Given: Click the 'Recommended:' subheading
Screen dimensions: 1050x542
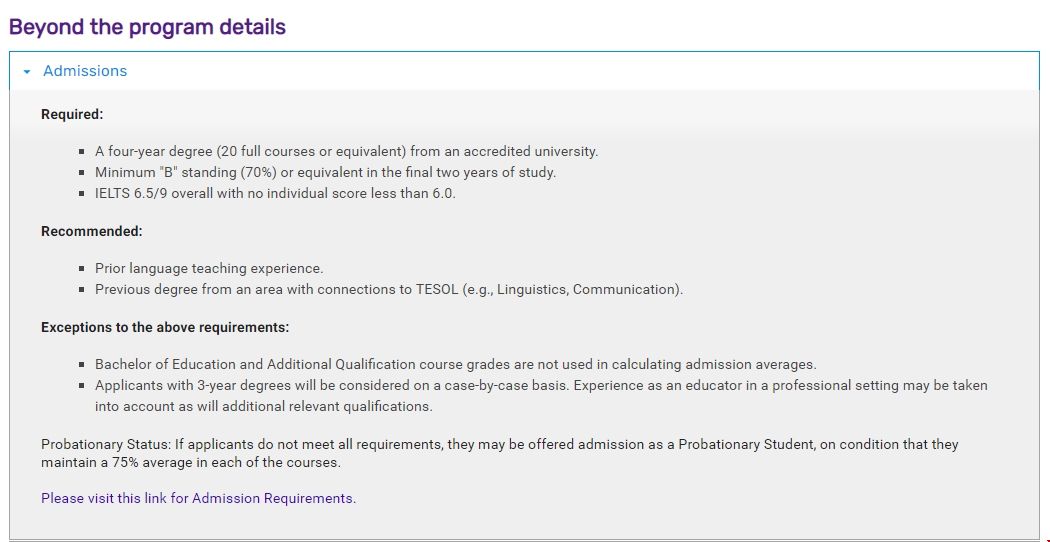Looking at the screenshot, I should point(92,231).
